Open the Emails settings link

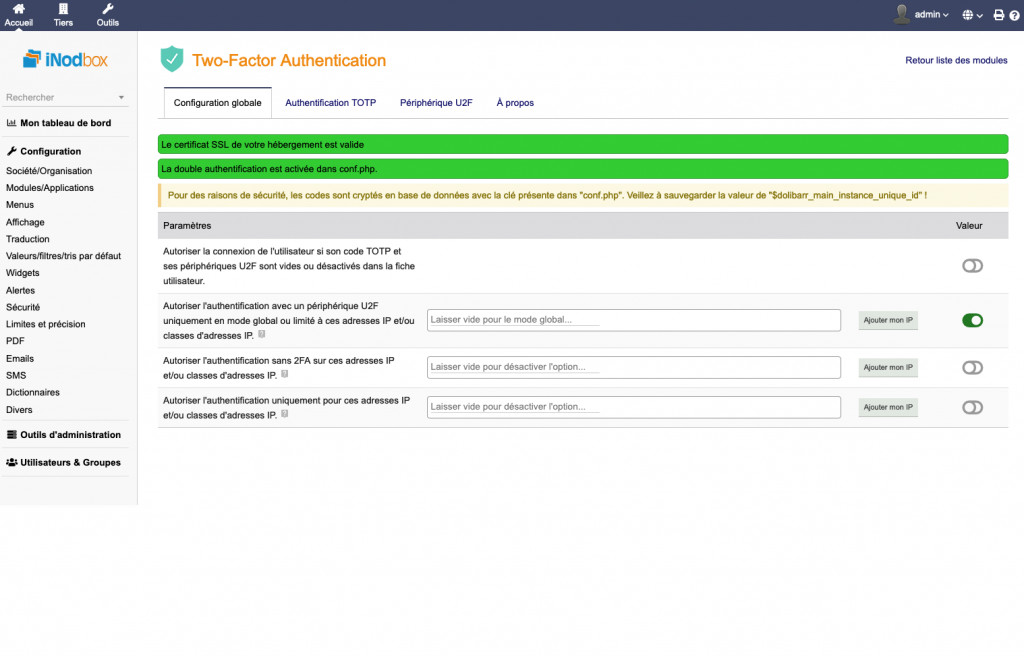(20, 359)
